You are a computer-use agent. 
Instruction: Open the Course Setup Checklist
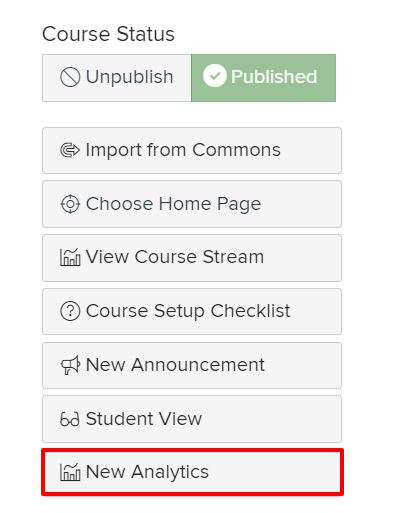[192, 311]
